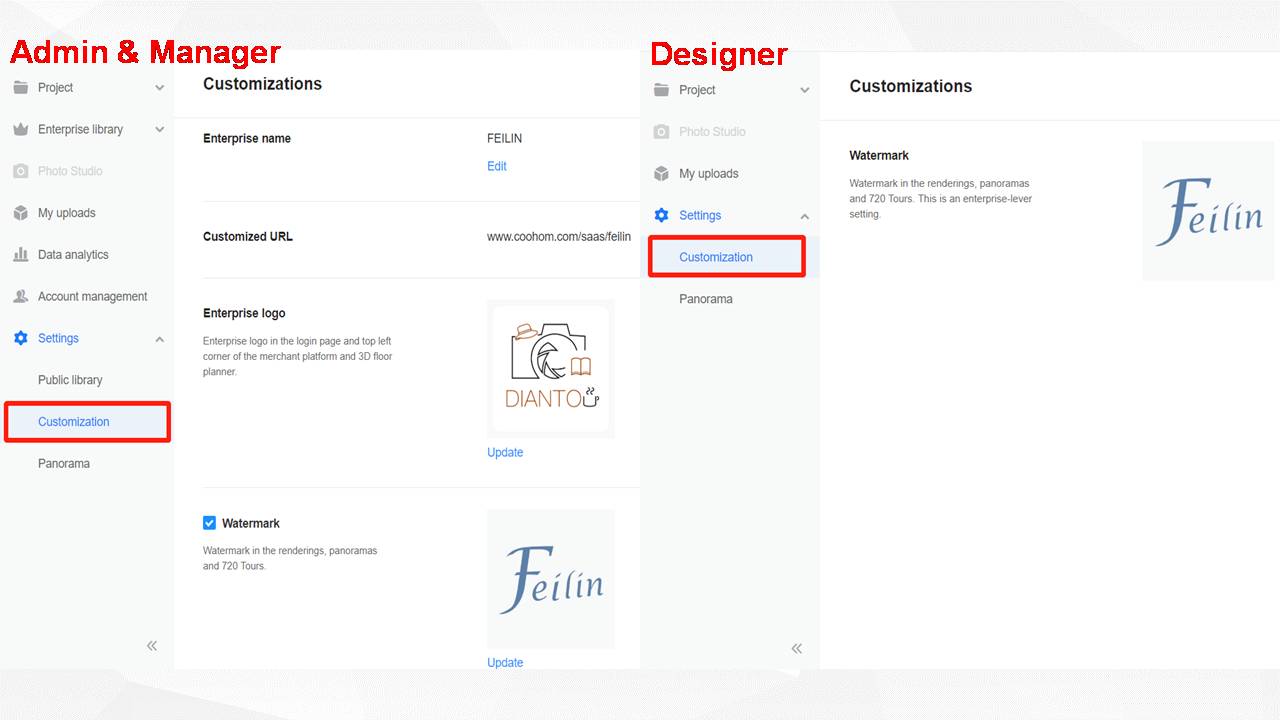Click the My uploads cube icon in Designer sidebar

click(661, 173)
